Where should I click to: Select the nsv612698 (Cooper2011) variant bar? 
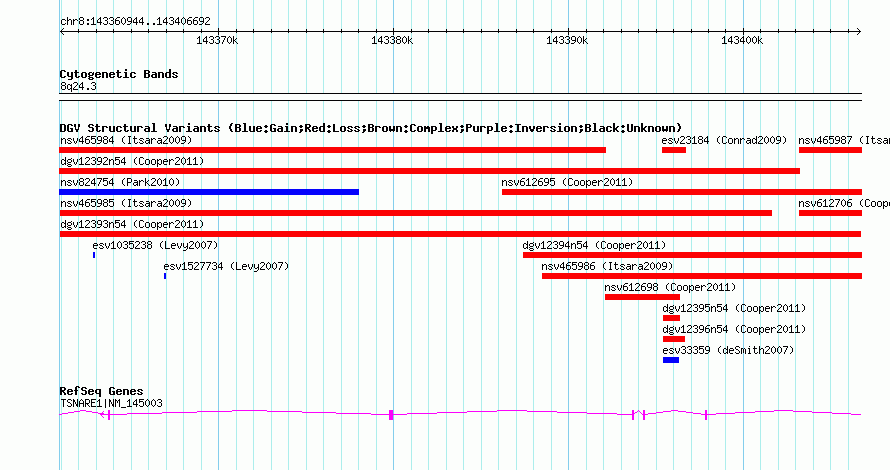(x=642, y=297)
